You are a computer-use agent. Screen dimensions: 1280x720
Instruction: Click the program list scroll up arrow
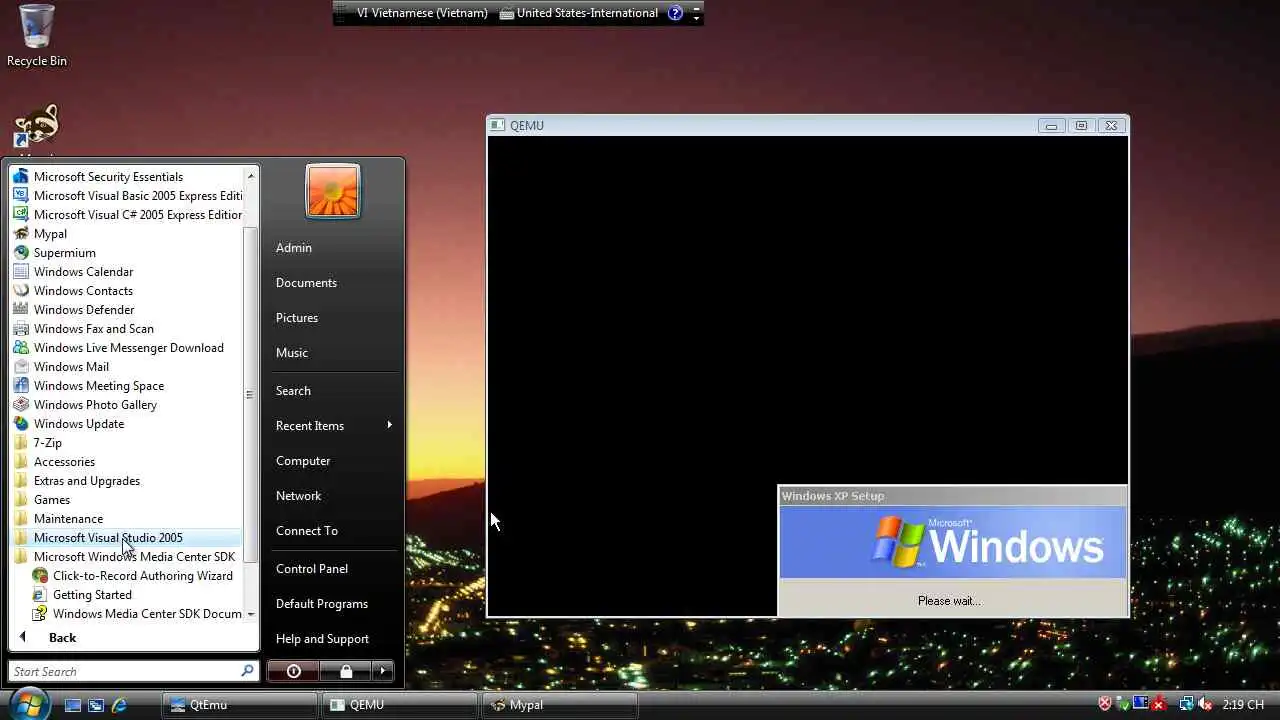click(251, 176)
